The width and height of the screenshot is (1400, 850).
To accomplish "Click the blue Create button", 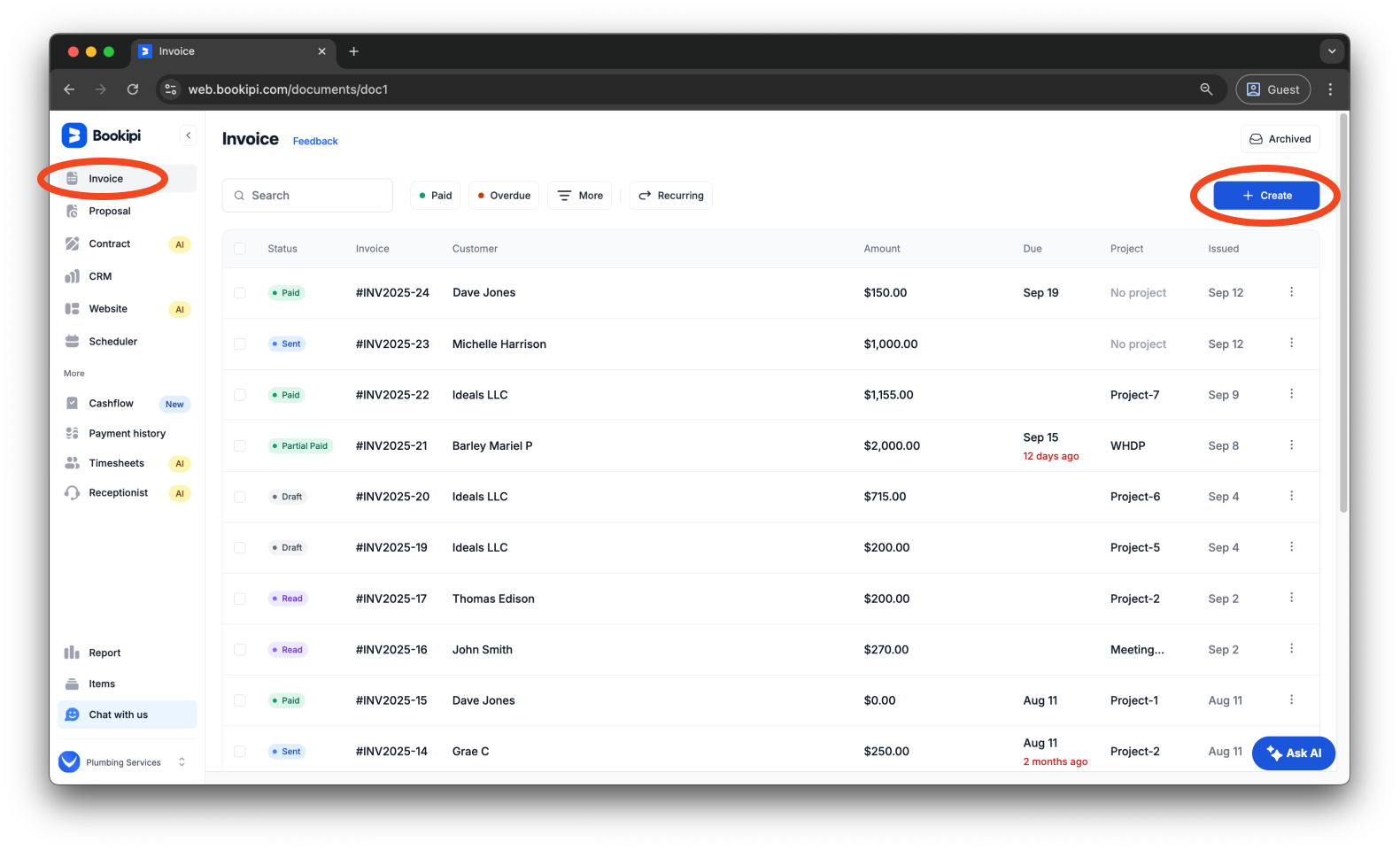I will point(1266,196).
